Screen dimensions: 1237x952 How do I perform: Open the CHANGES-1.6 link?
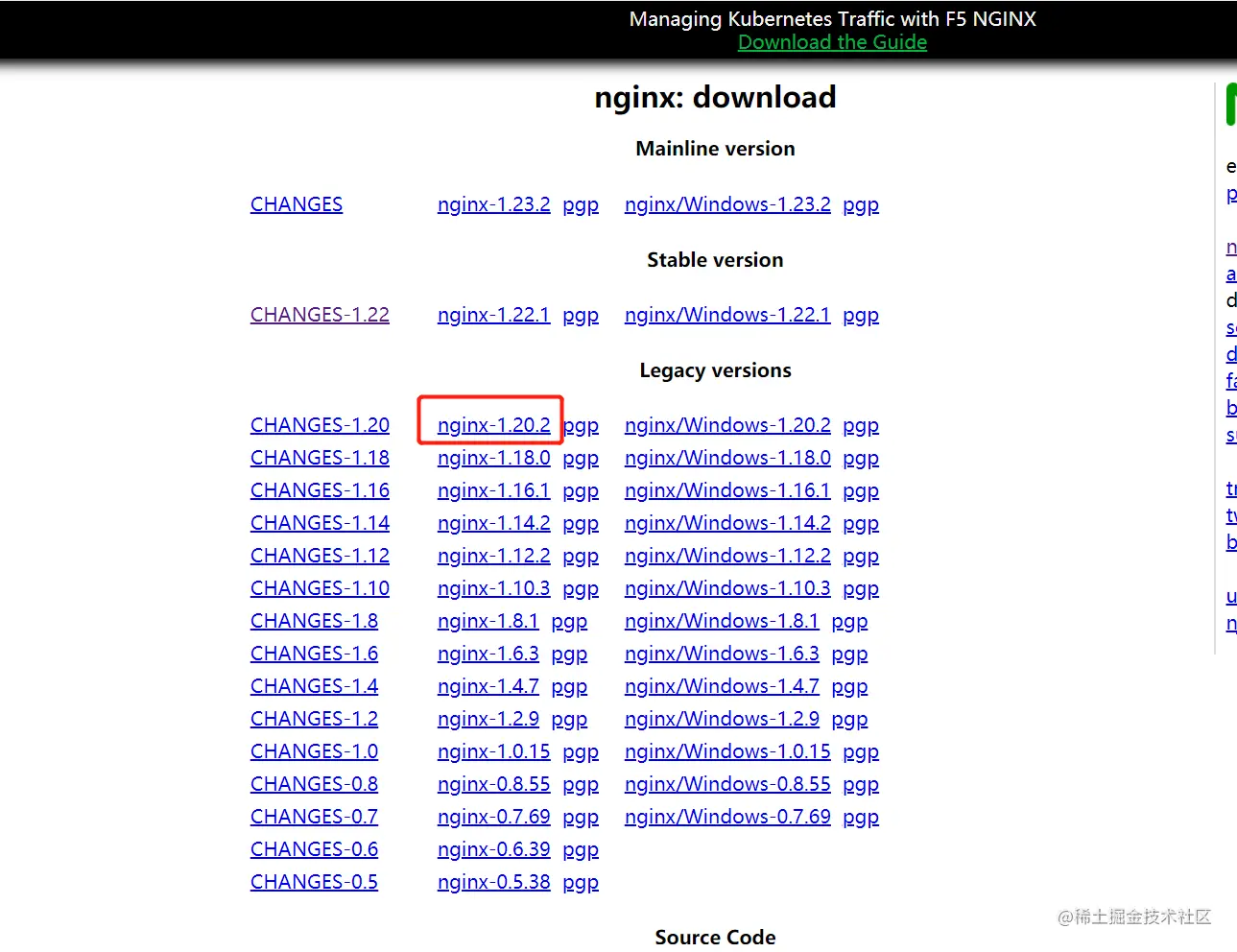click(314, 654)
